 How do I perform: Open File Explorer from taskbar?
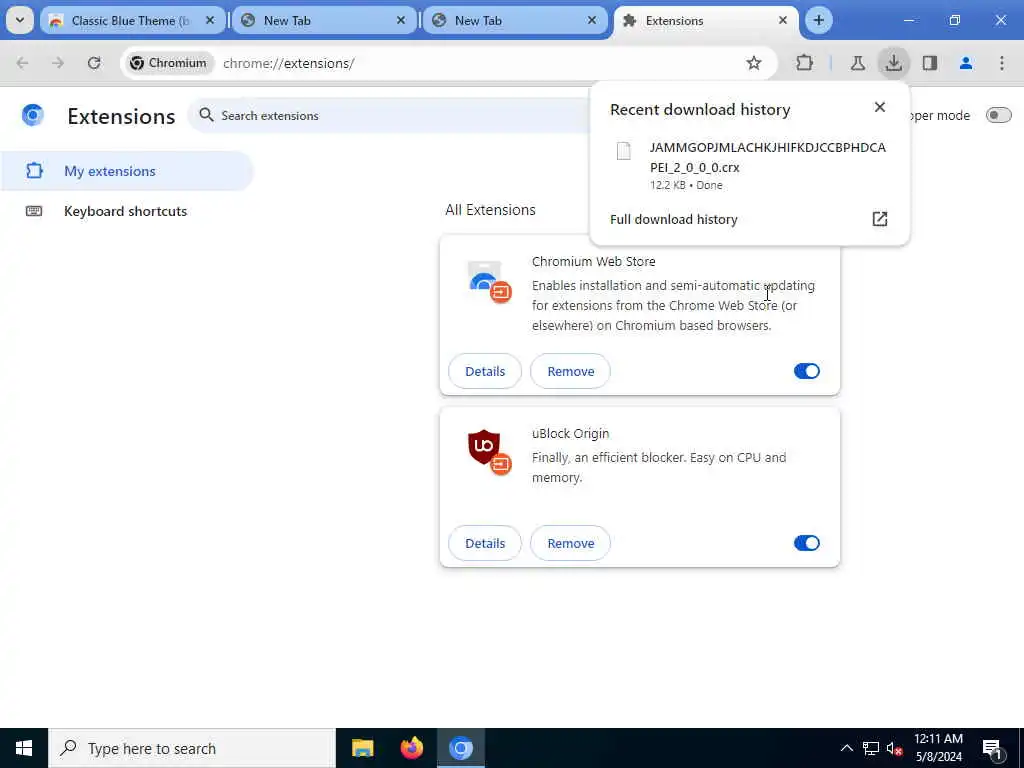pyautogui.click(x=362, y=748)
